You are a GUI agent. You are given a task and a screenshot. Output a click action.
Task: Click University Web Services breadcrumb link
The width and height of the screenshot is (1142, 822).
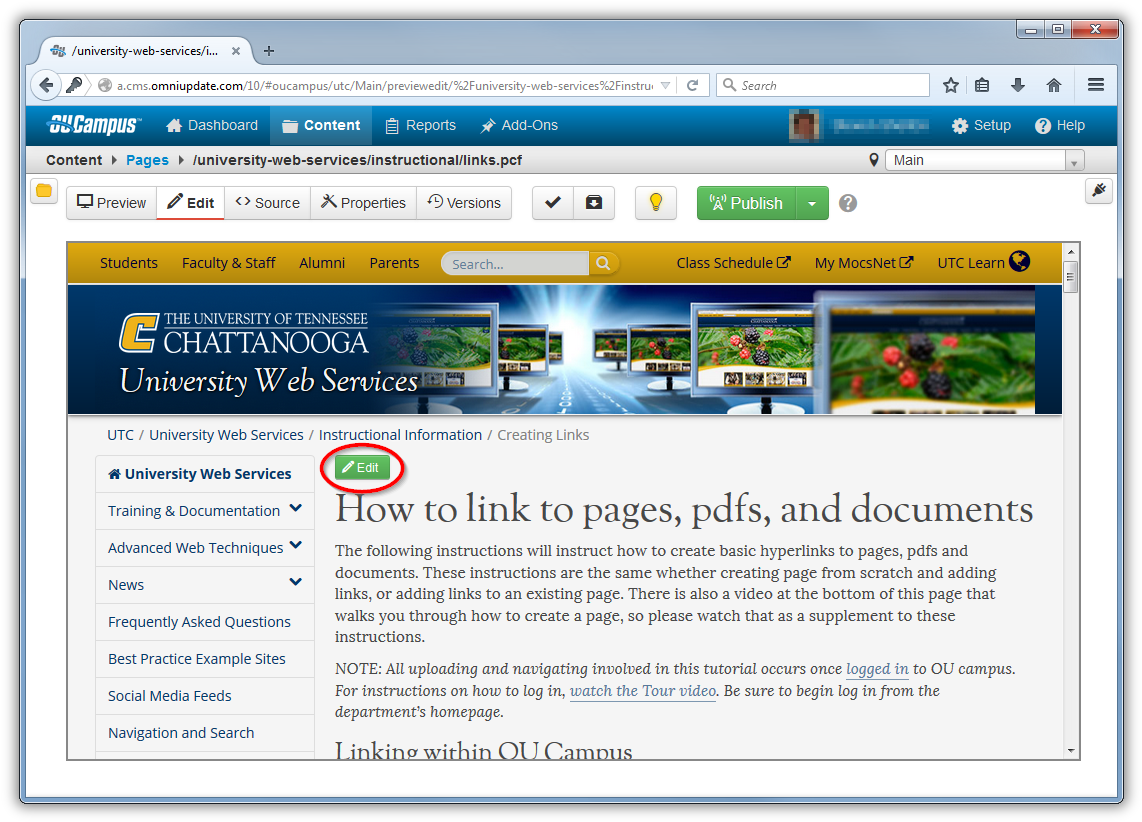[x=227, y=435]
